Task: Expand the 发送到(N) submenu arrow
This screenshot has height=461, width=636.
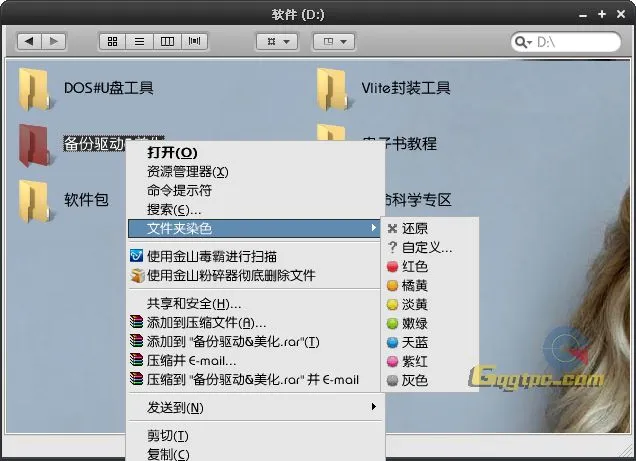Action: (x=373, y=407)
